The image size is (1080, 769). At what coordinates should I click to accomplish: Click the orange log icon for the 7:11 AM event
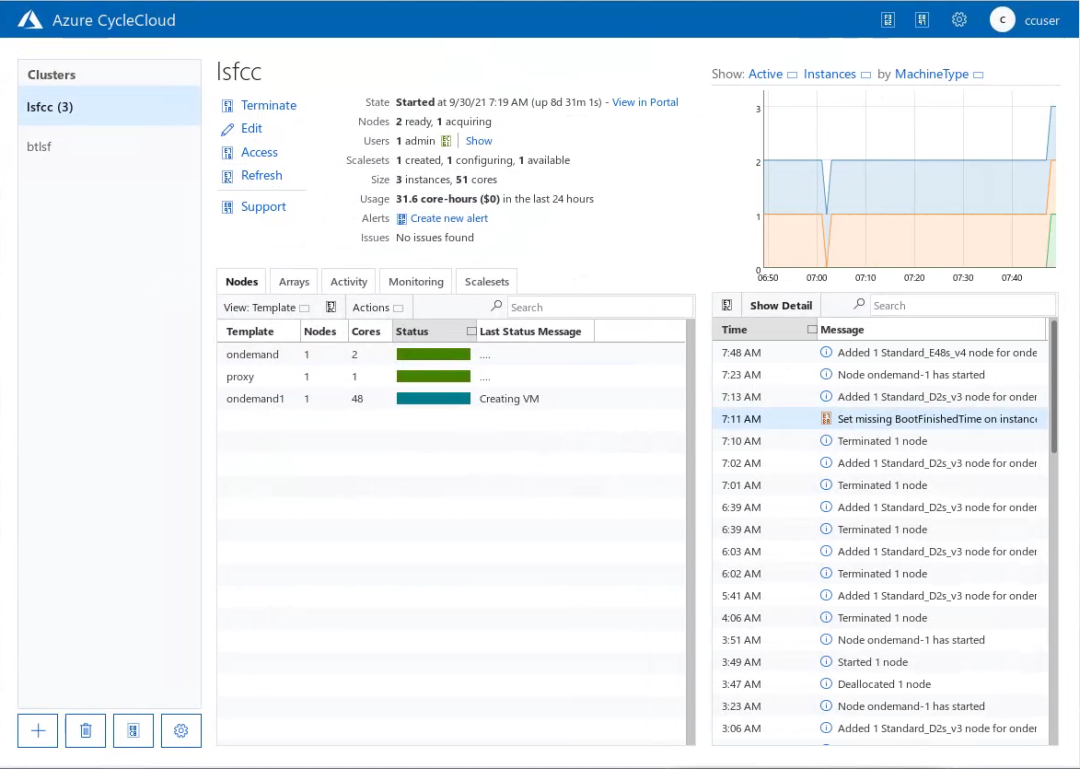click(x=826, y=418)
